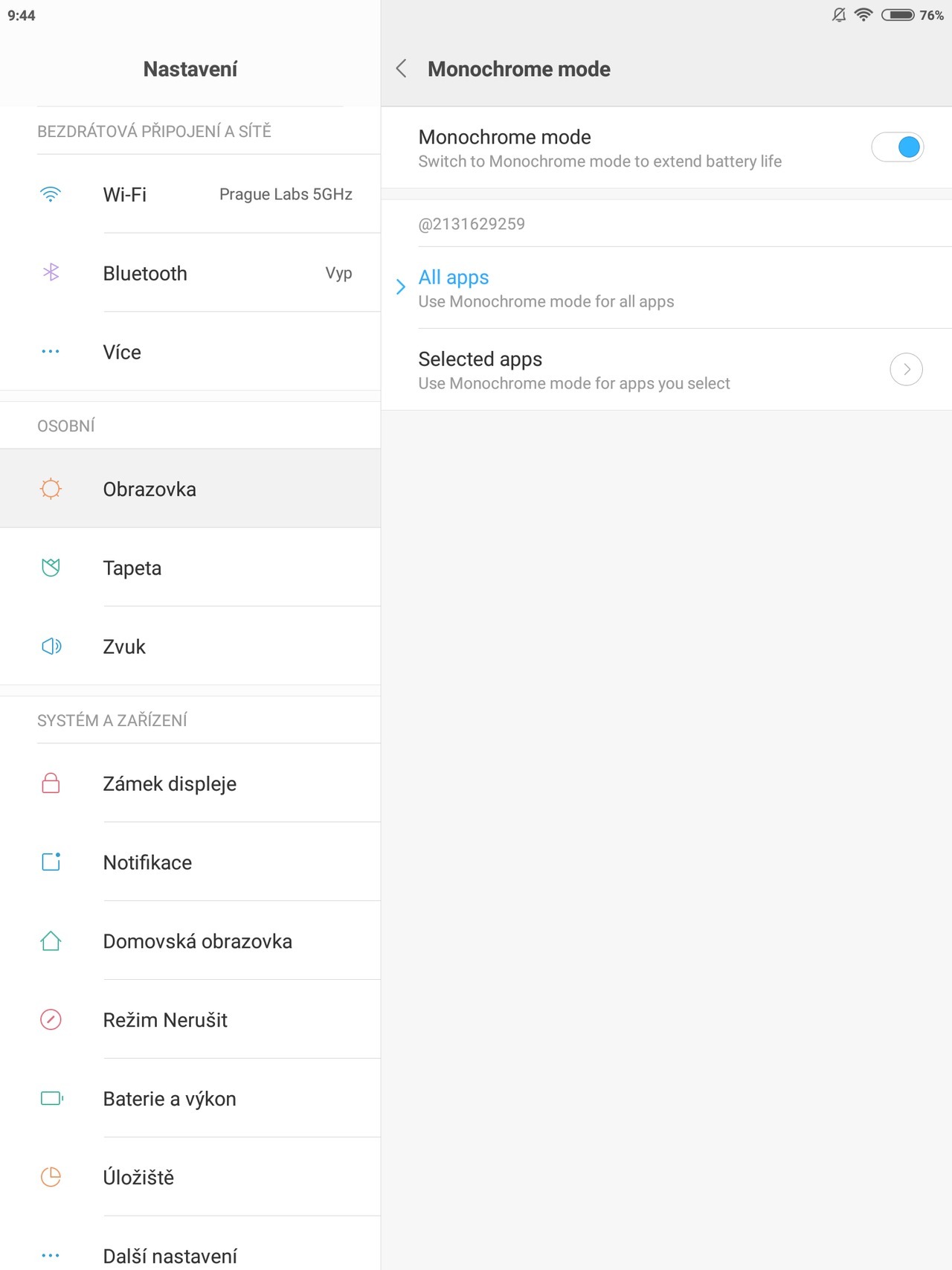Open the Baterie a výkon battery icon

click(50, 1098)
